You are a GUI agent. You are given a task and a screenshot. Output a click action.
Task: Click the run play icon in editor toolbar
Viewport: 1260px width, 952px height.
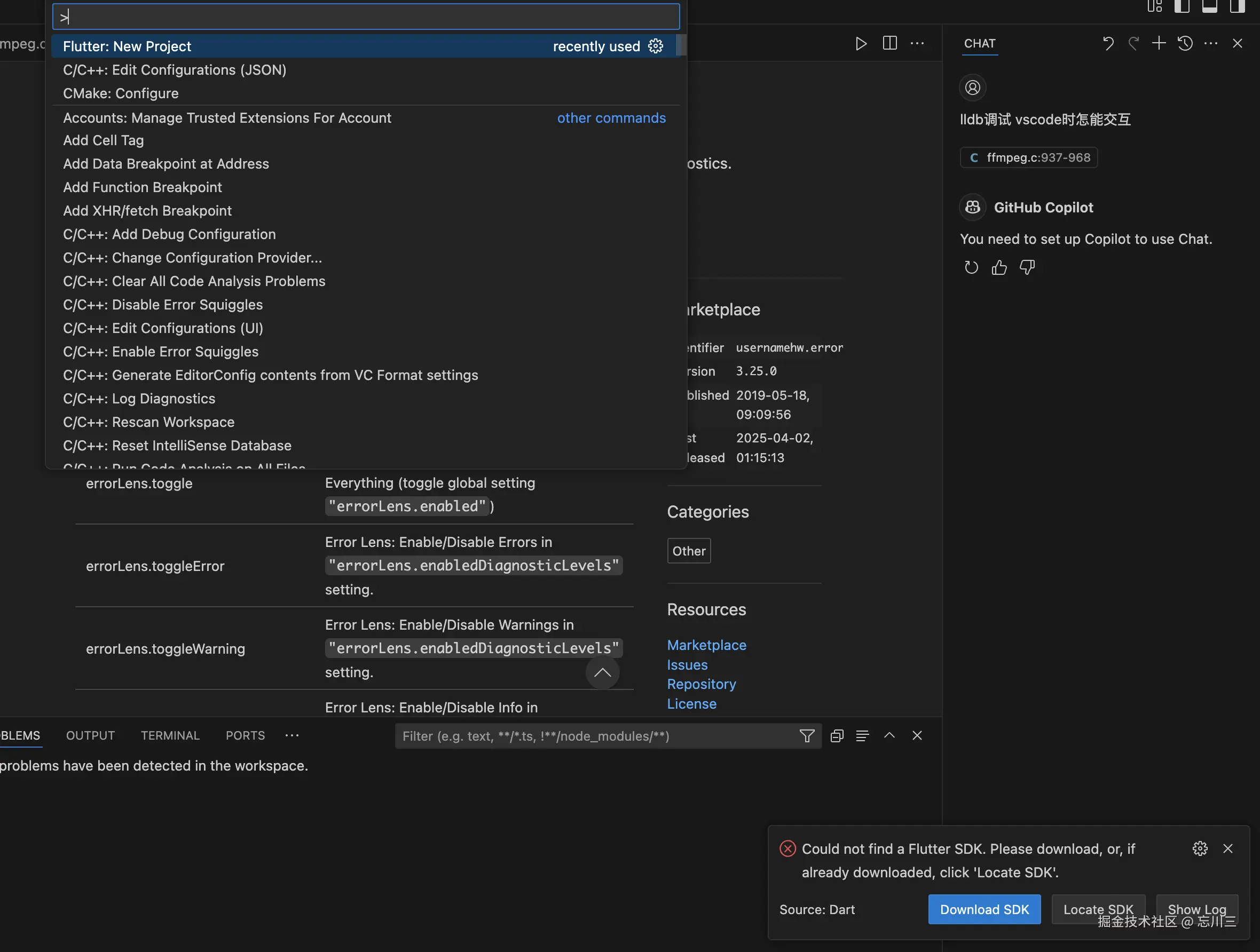(x=861, y=43)
